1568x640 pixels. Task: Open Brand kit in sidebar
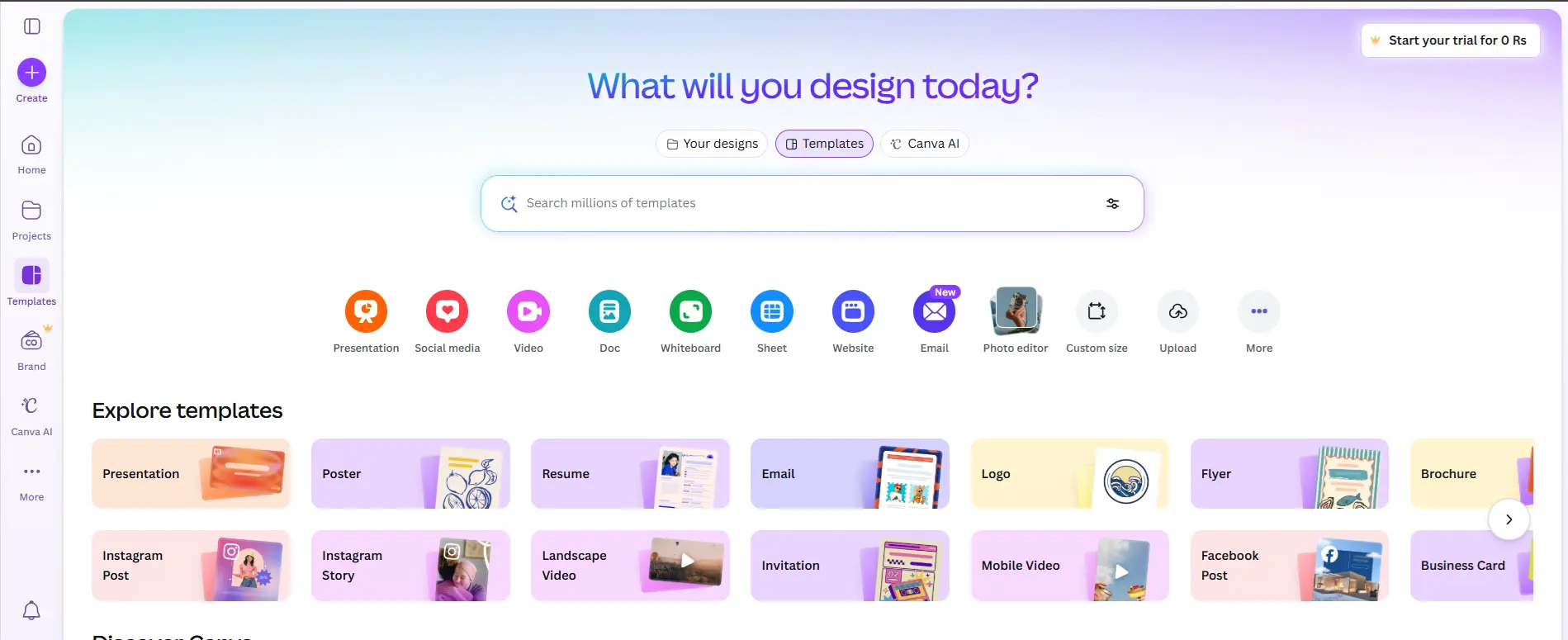(x=31, y=350)
